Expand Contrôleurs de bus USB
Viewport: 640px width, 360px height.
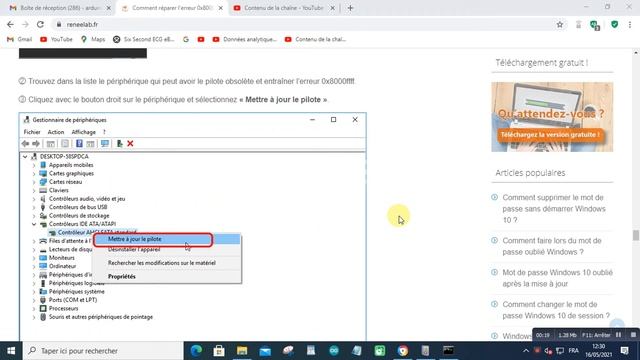(34, 207)
